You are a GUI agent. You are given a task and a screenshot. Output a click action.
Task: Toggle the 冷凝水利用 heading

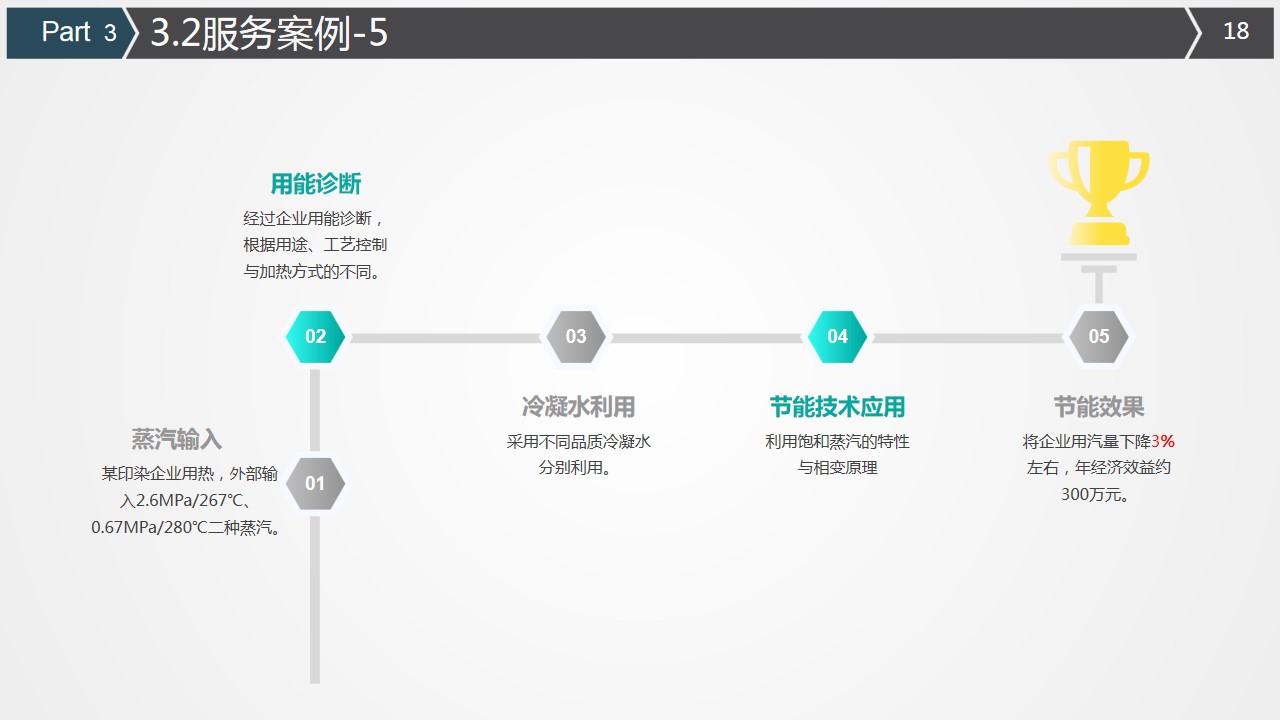[x=577, y=406]
